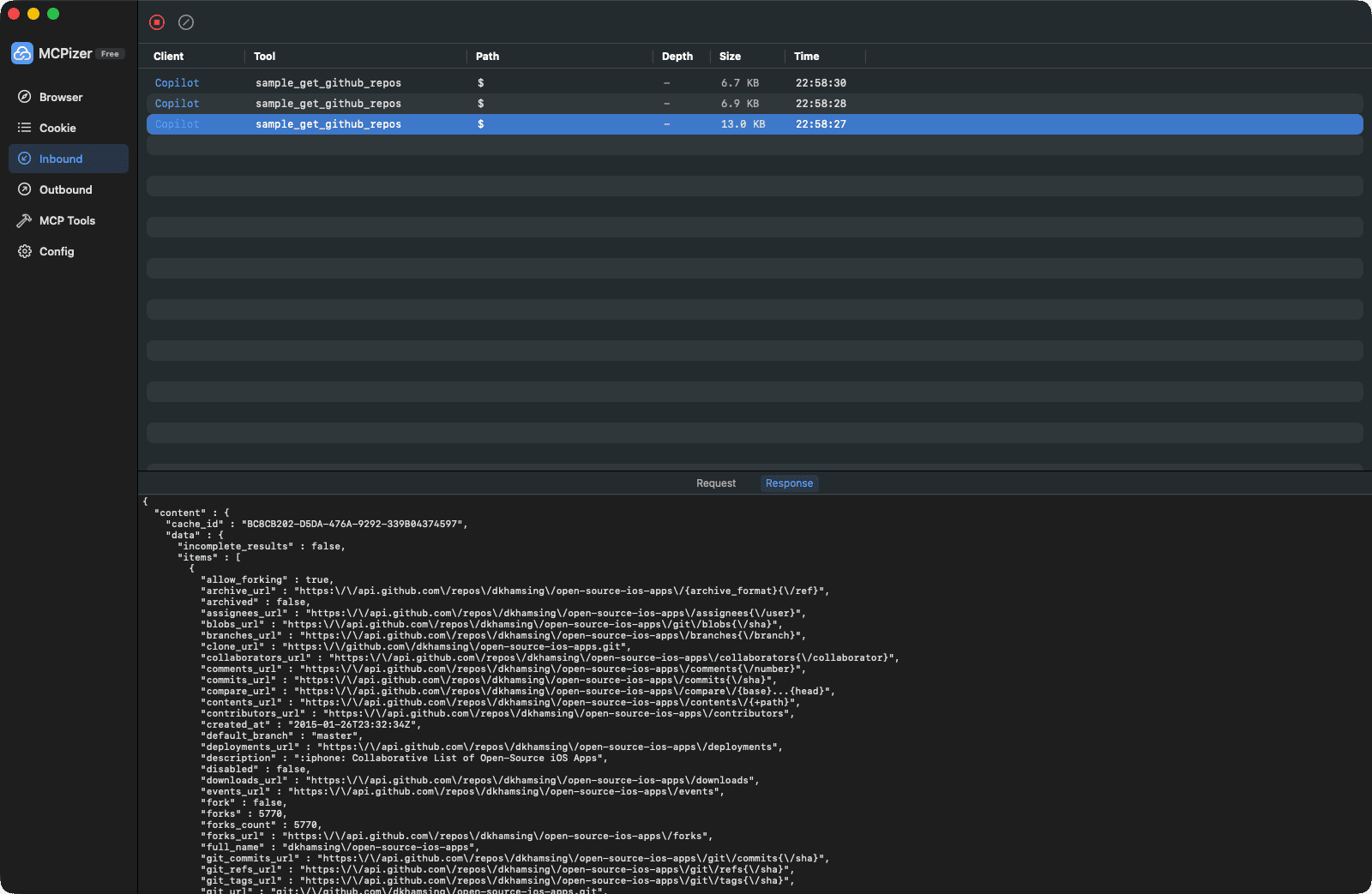Sort by the Depth column header

[x=677, y=57]
